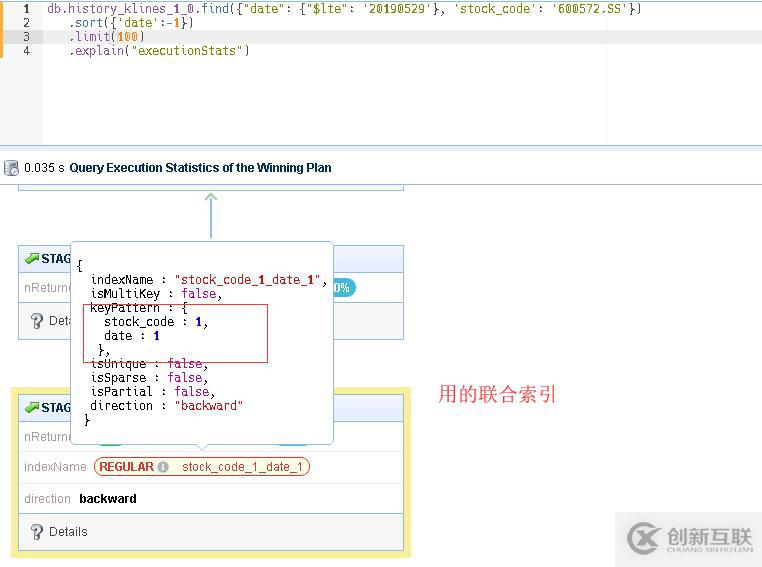
Task: Click the isPartial : false line in the popup
Action: [x=153, y=392]
